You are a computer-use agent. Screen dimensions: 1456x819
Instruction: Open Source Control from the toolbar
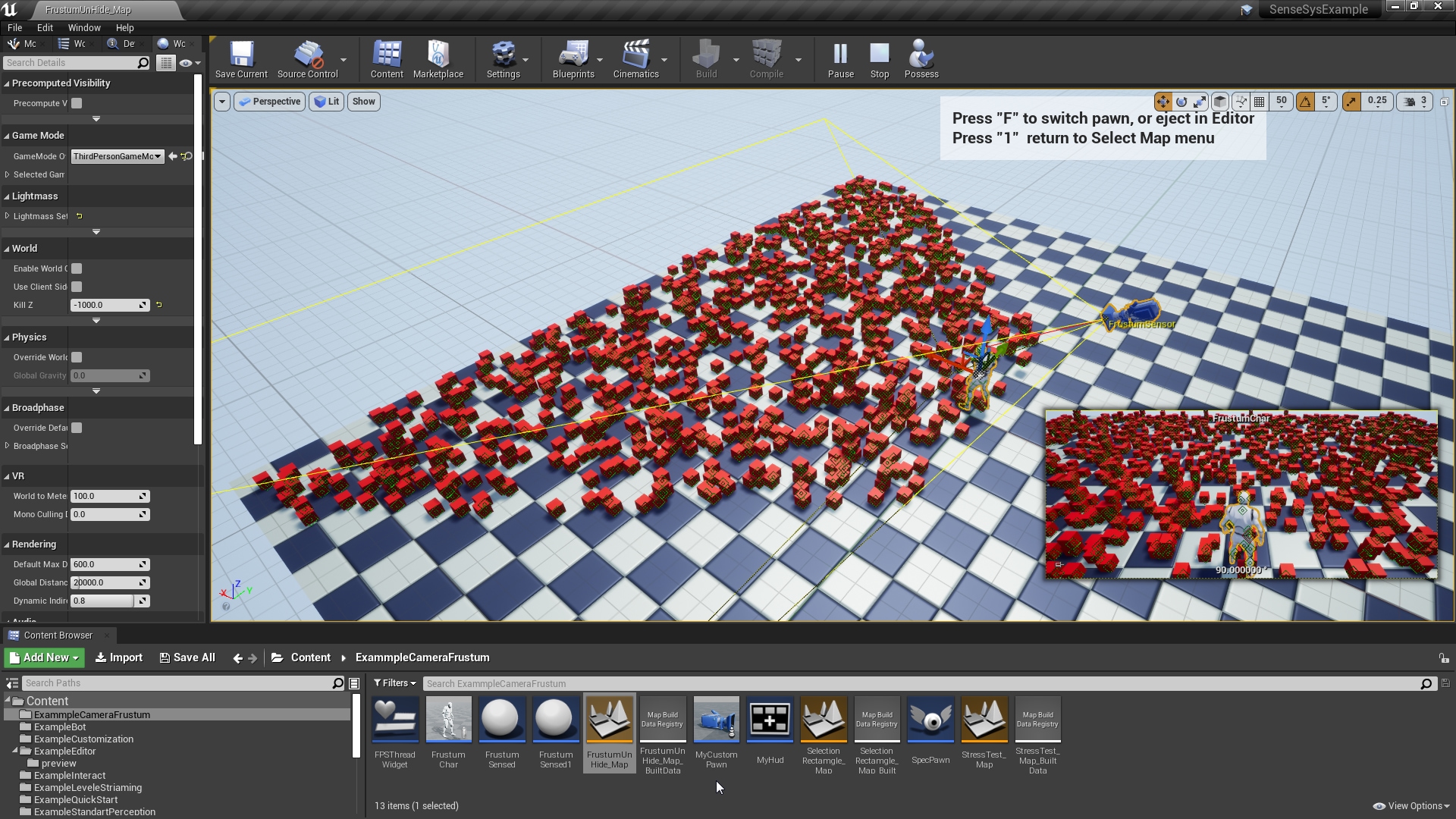coord(307,59)
